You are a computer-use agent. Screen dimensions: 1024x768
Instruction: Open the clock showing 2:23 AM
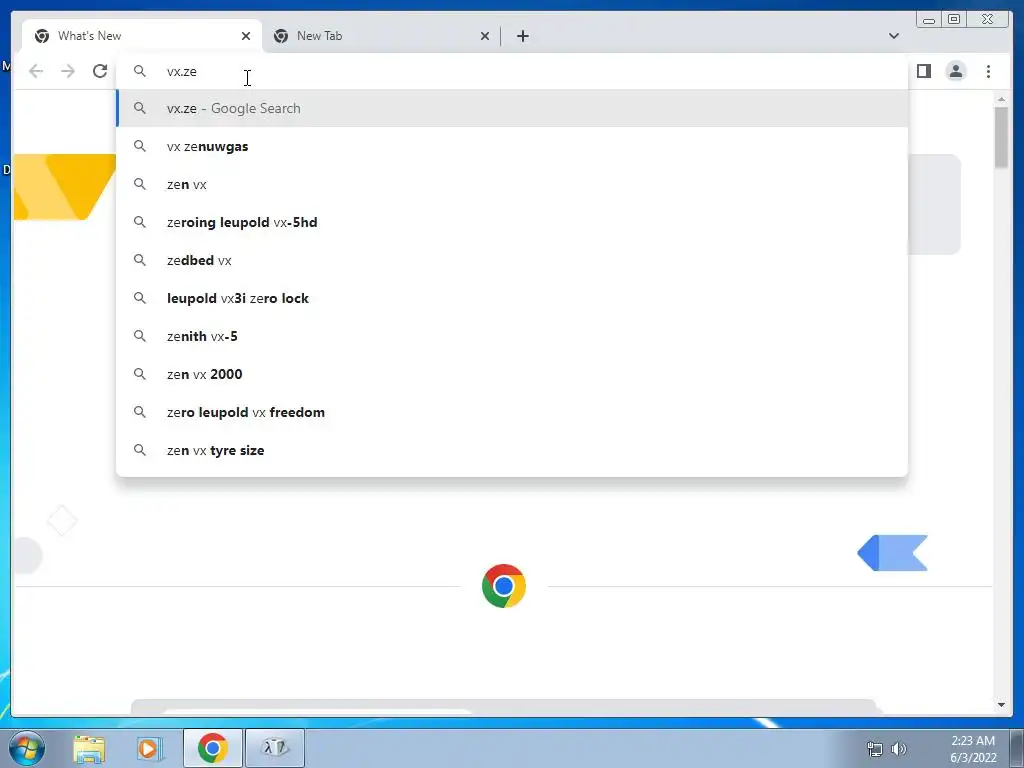point(973,749)
